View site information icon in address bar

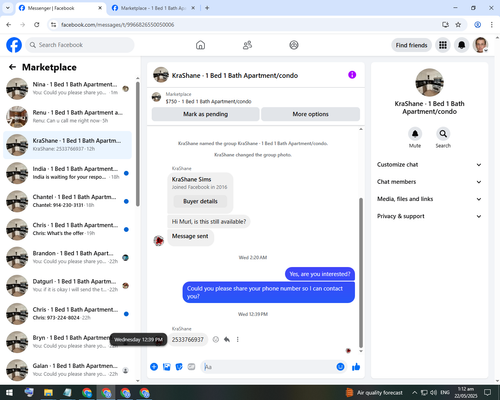53,25
